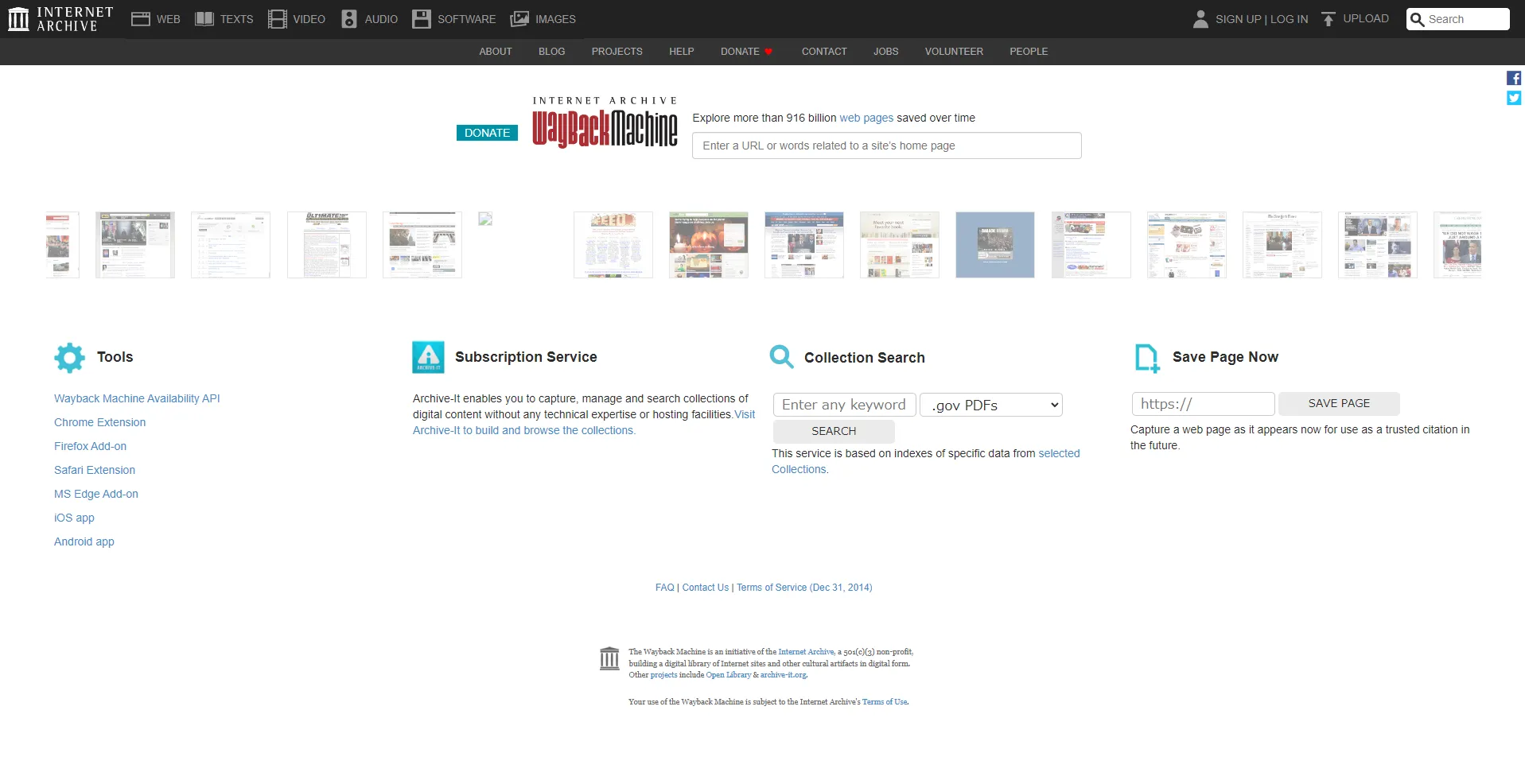Focus the Wayback URL search field
Viewport: 1525px width, 784px height.
[x=886, y=146]
